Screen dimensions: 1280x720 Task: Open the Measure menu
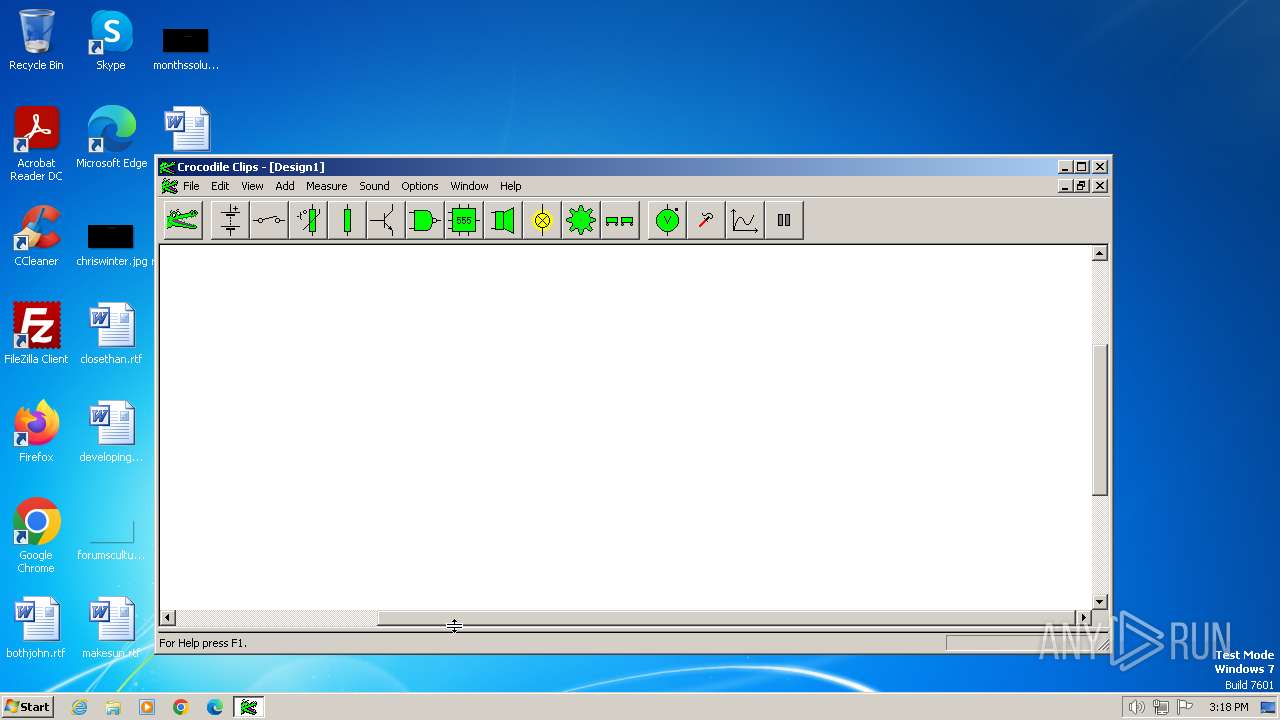(327, 186)
